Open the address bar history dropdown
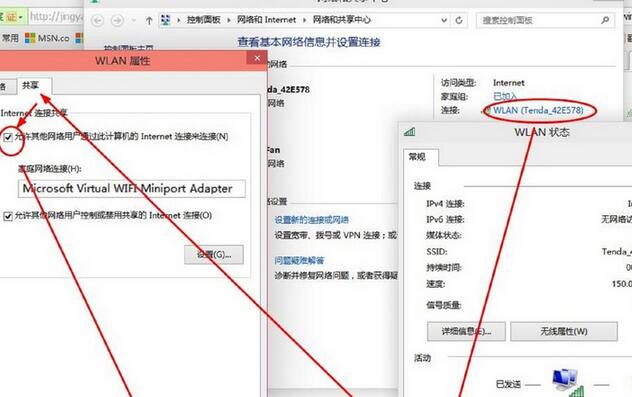 click(x=444, y=20)
